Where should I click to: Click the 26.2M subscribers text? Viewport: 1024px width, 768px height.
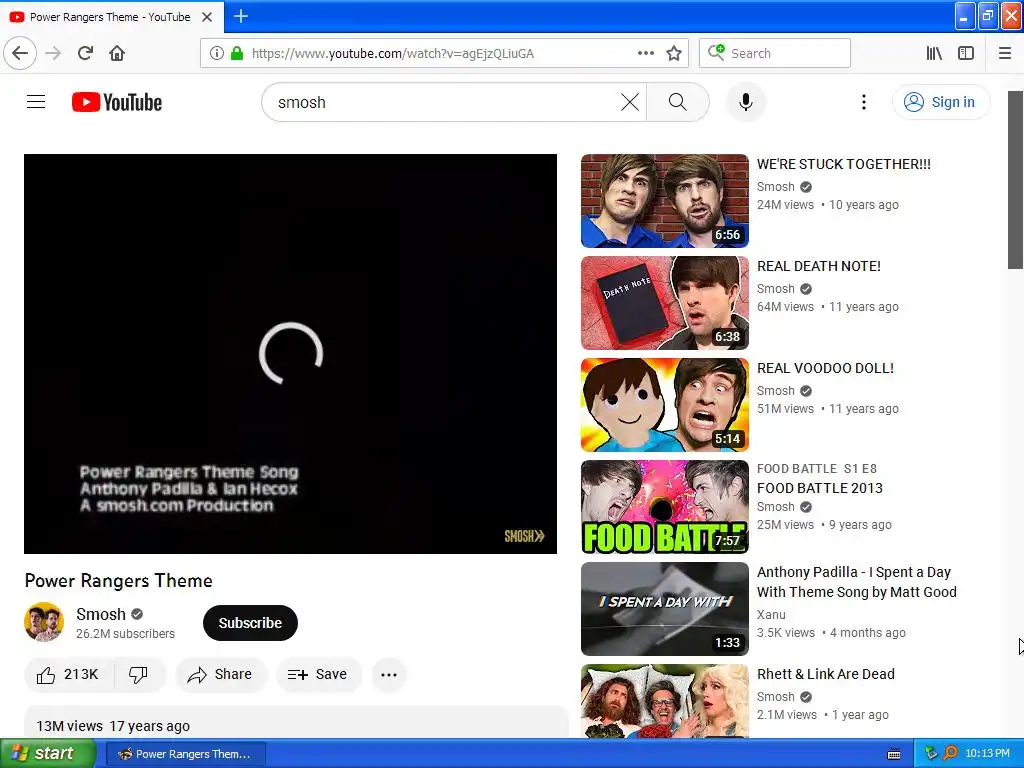coord(125,633)
